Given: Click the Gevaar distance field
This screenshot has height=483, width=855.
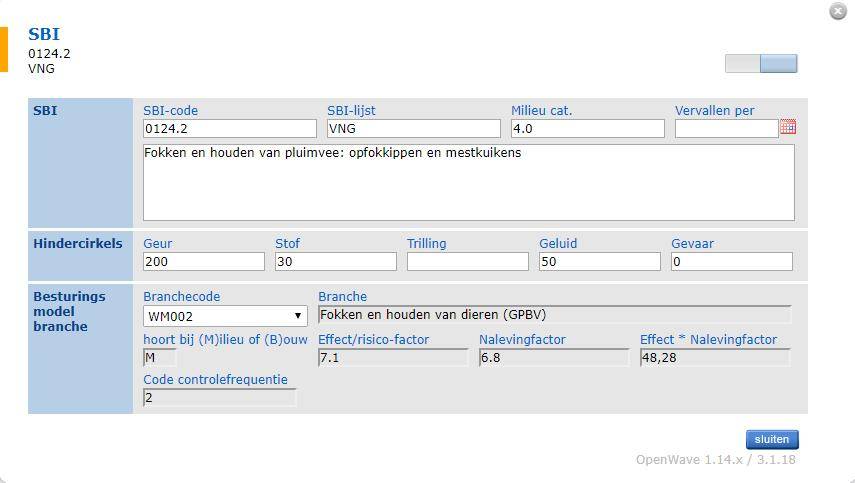Looking at the screenshot, I should tap(731, 262).
